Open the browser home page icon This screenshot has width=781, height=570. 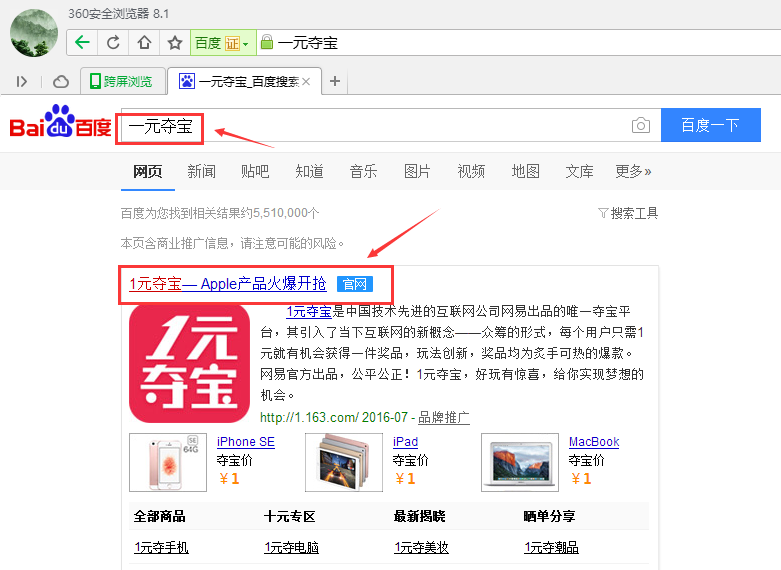[144, 42]
